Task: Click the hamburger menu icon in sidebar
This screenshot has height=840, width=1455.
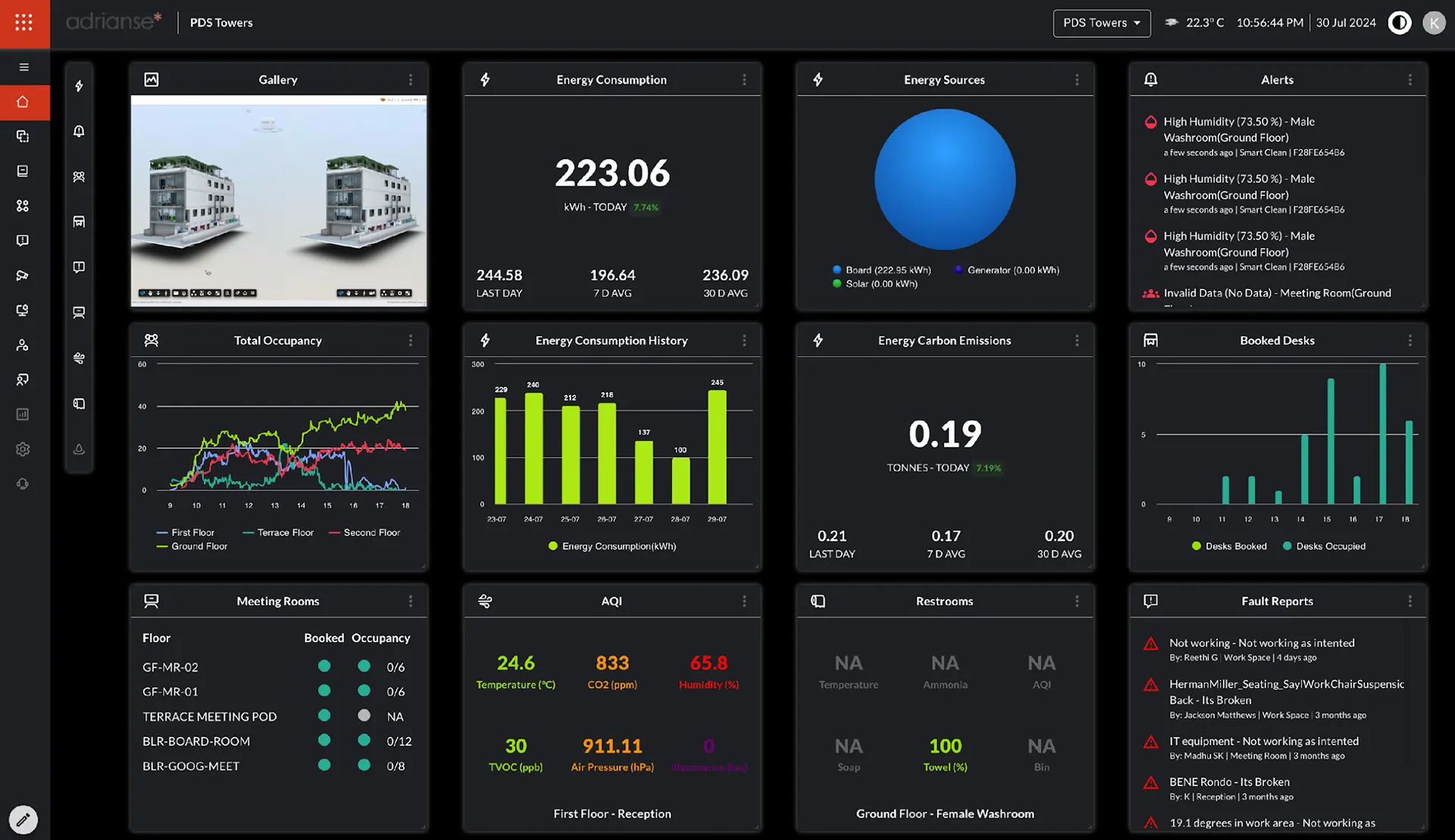Action: pos(24,67)
